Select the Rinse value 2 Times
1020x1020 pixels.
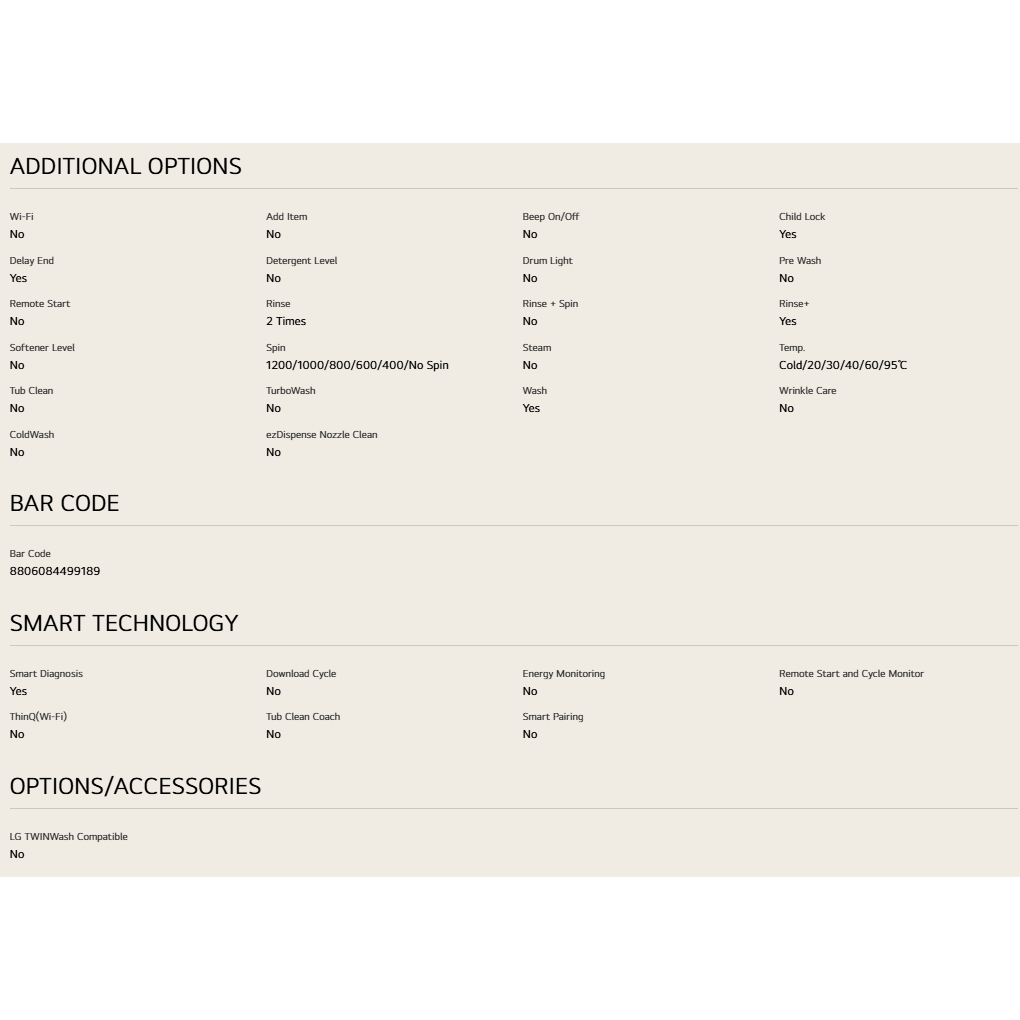pyautogui.click(x=286, y=321)
